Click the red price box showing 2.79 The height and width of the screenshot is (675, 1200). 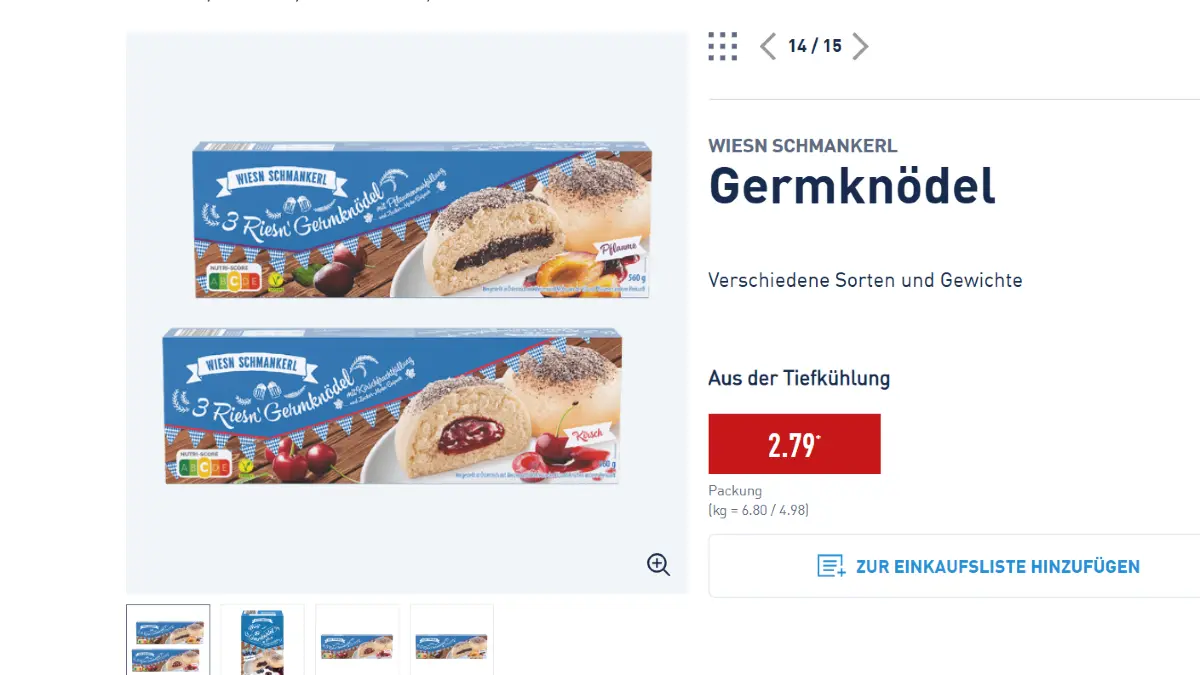click(794, 443)
